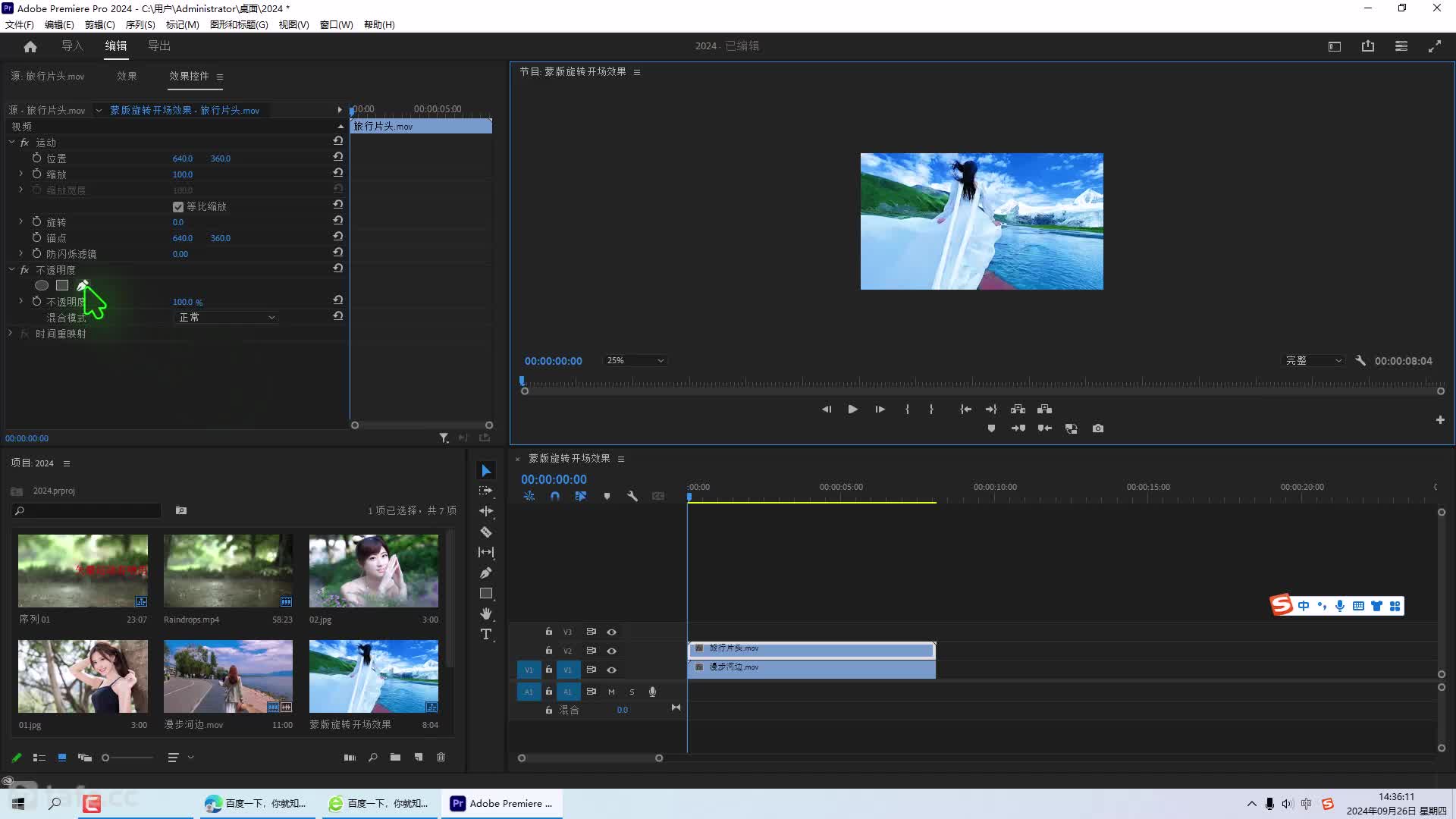The width and height of the screenshot is (1456, 819).
Task: Switch to the Export (导出) workspace tab
Action: click(x=159, y=46)
